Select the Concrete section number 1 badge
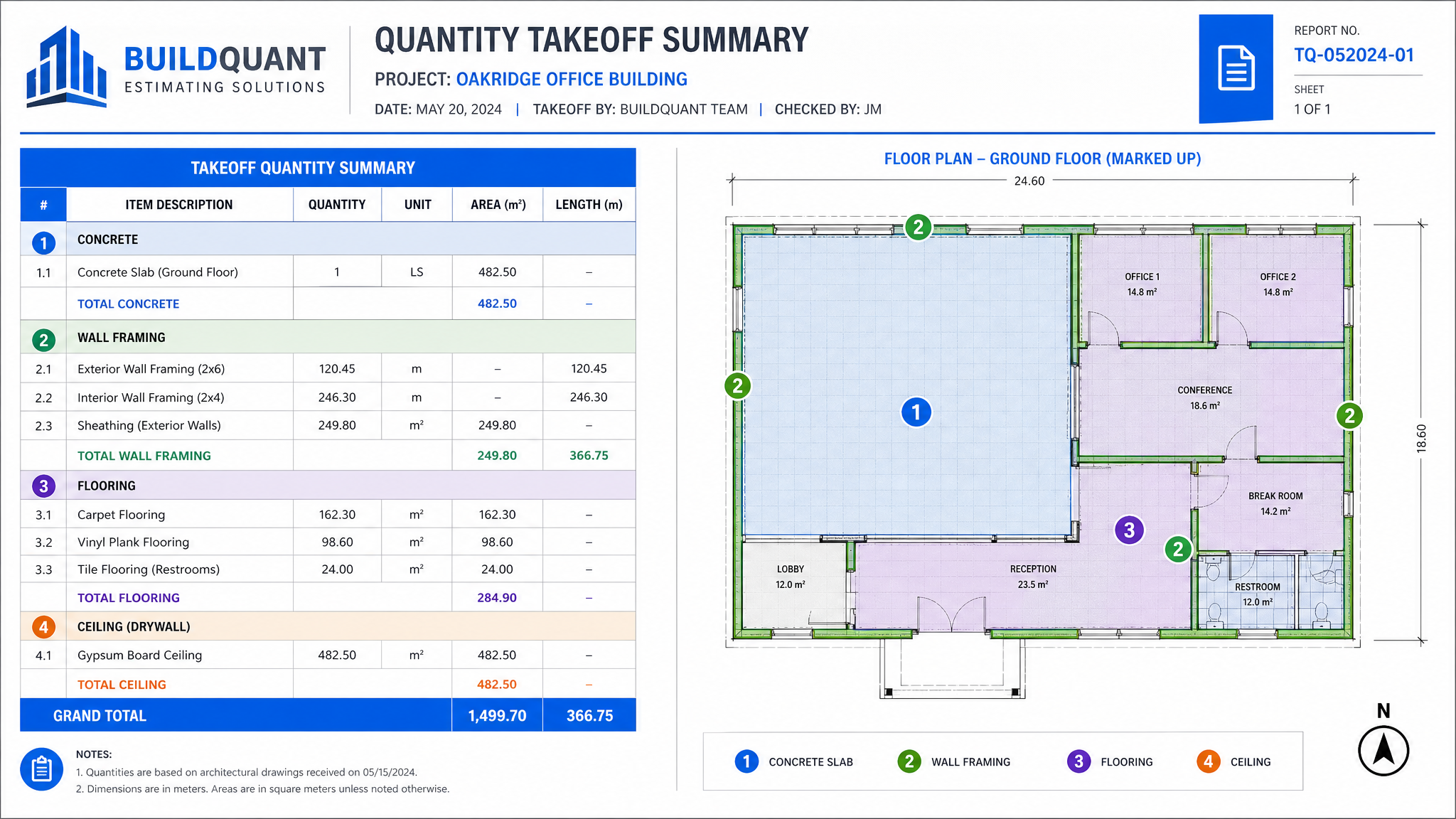This screenshot has height=819, width=1456. [43, 243]
